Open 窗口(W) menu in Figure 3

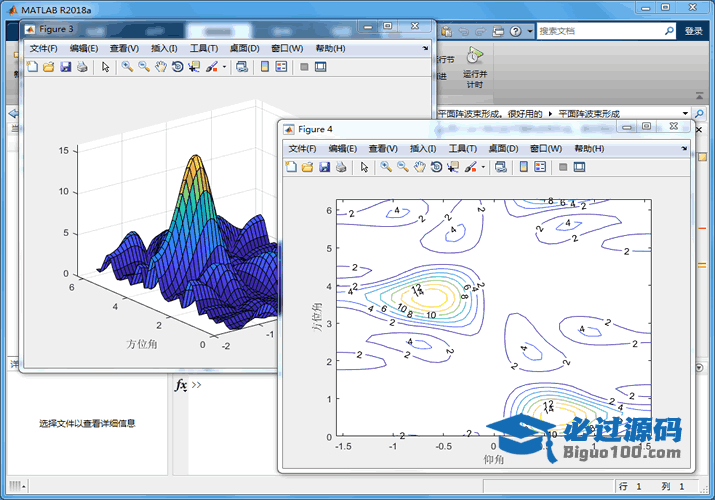coord(287,48)
